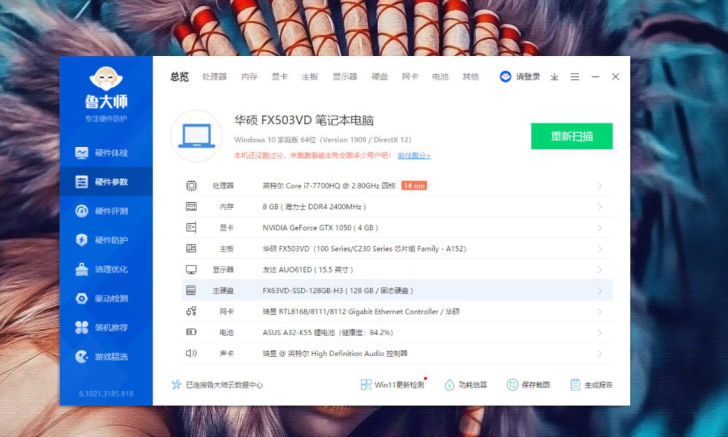728x437 pixels.
Task: Switch to the 主板 tab
Action: click(x=310, y=77)
